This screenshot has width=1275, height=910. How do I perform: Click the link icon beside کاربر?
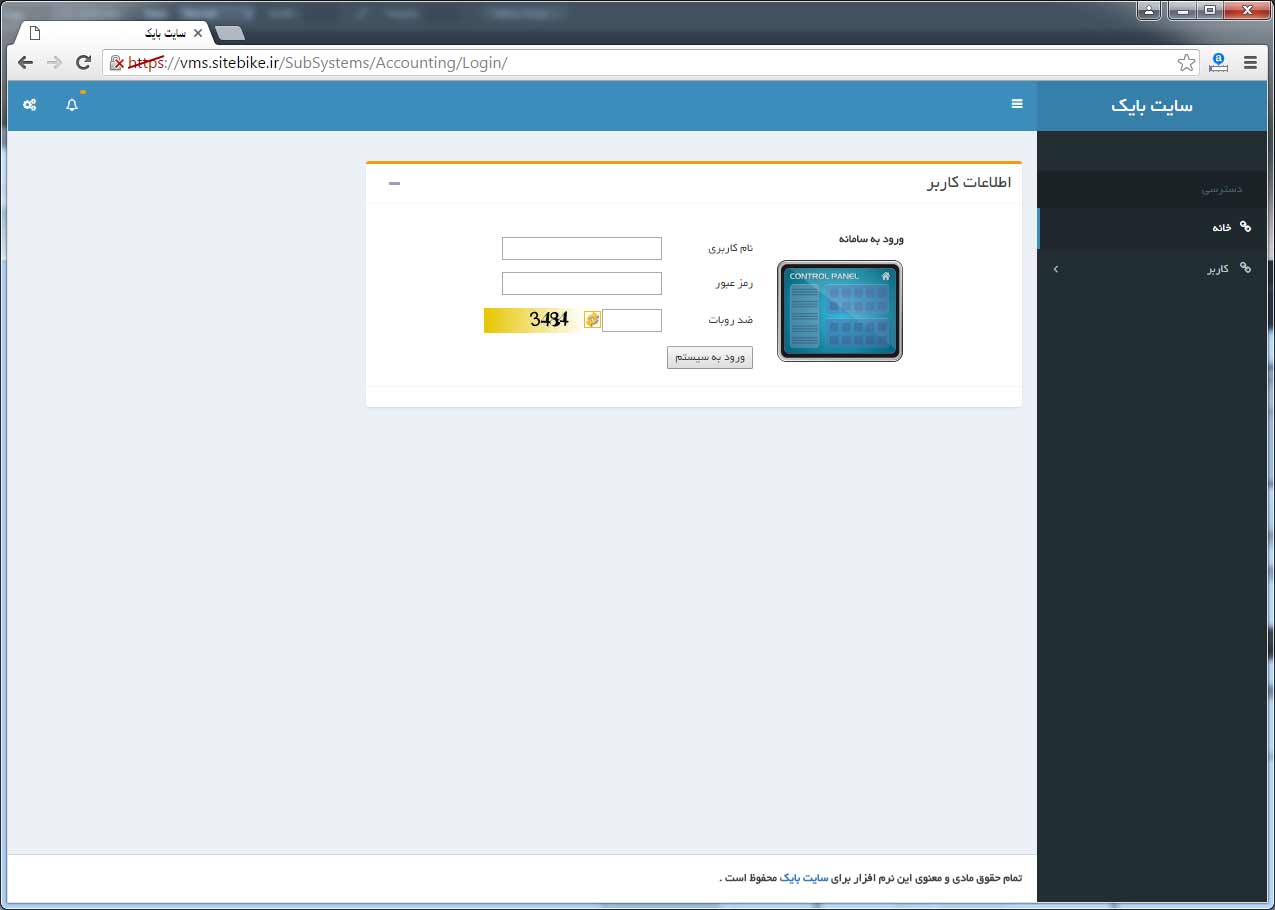tap(1245, 268)
